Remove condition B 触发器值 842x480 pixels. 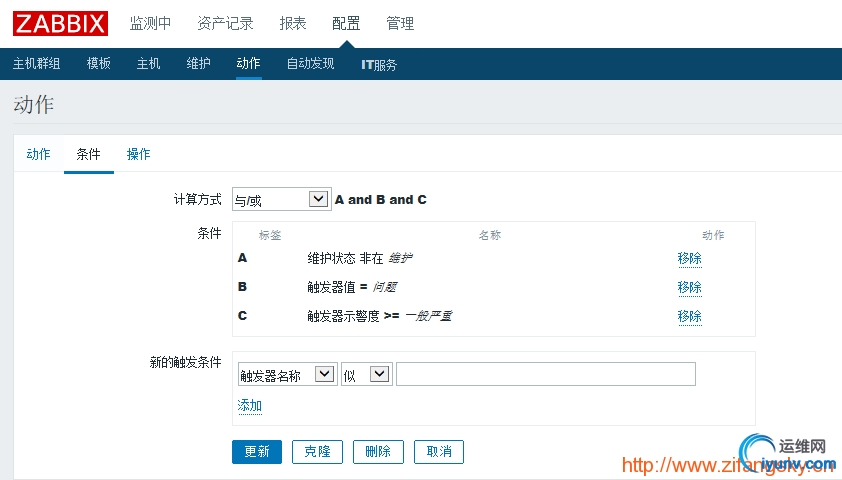[689, 288]
